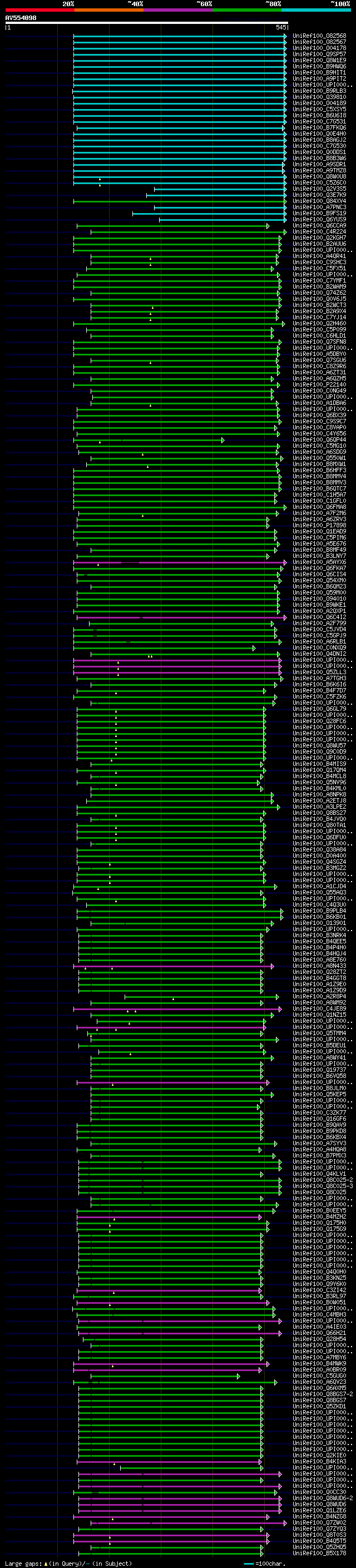Select the UniRef100_Q6YUS9 label
The height and width of the screenshot is (1568, 356).
coord(319,220)
